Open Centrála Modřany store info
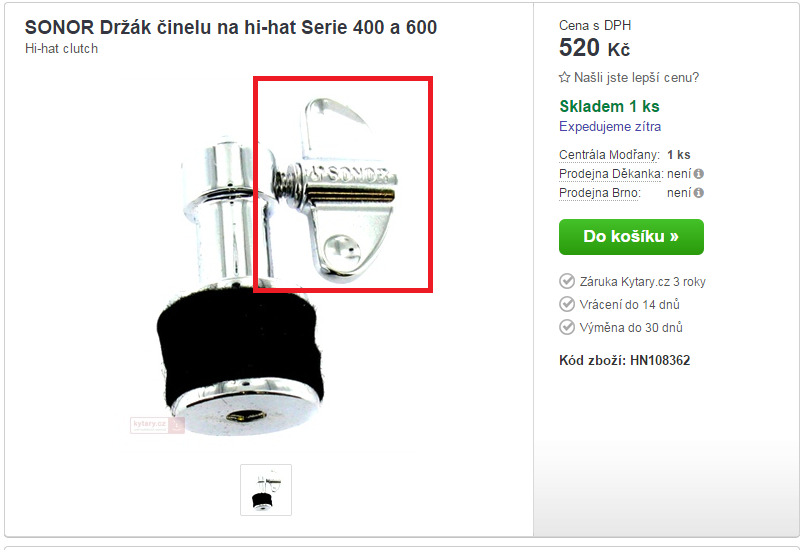Image resolution: width=805 pixels, height=550 pixels. [x=609, y=155]
